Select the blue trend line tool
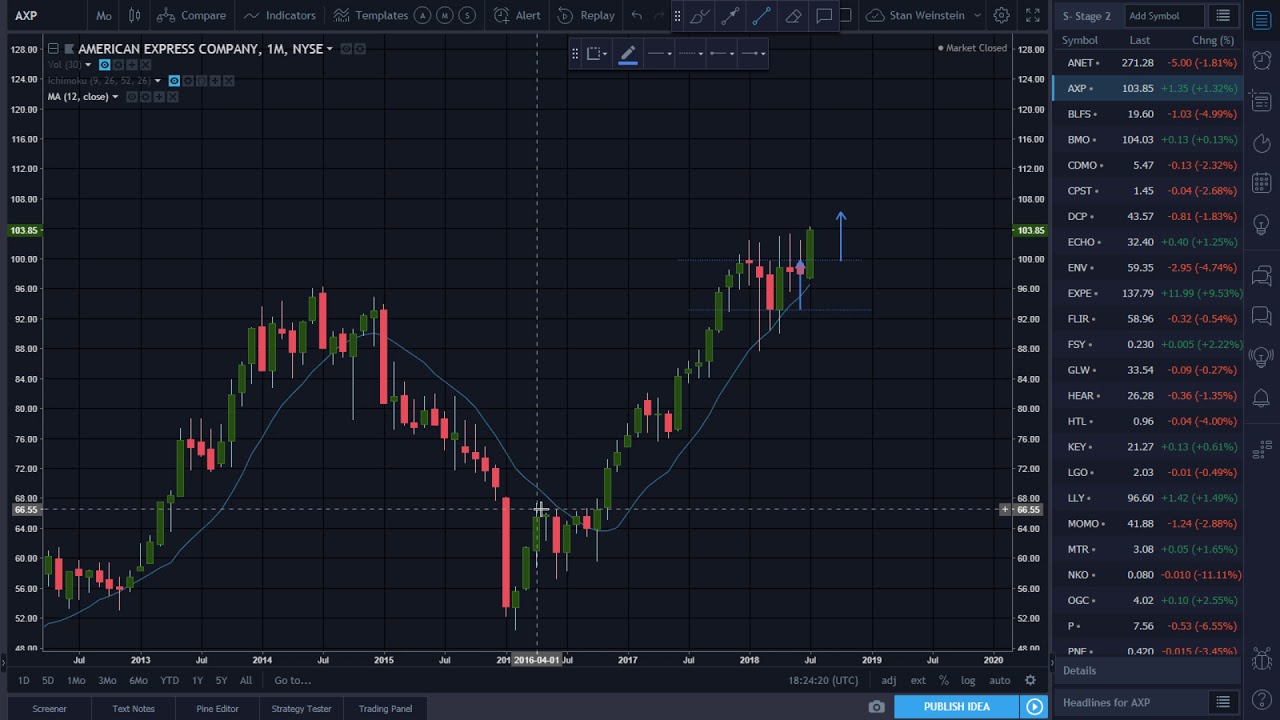The width and height of the screenshot is (1280, 720). [x=762, y=15]
